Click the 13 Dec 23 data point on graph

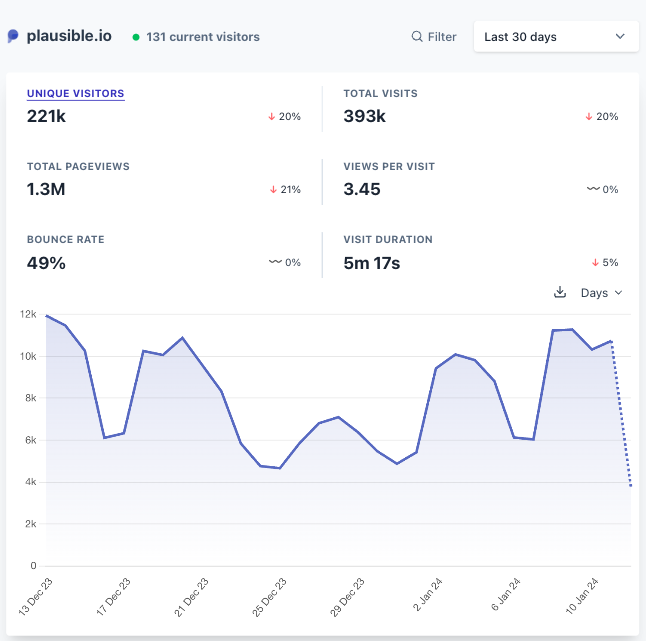click(46, 316)
